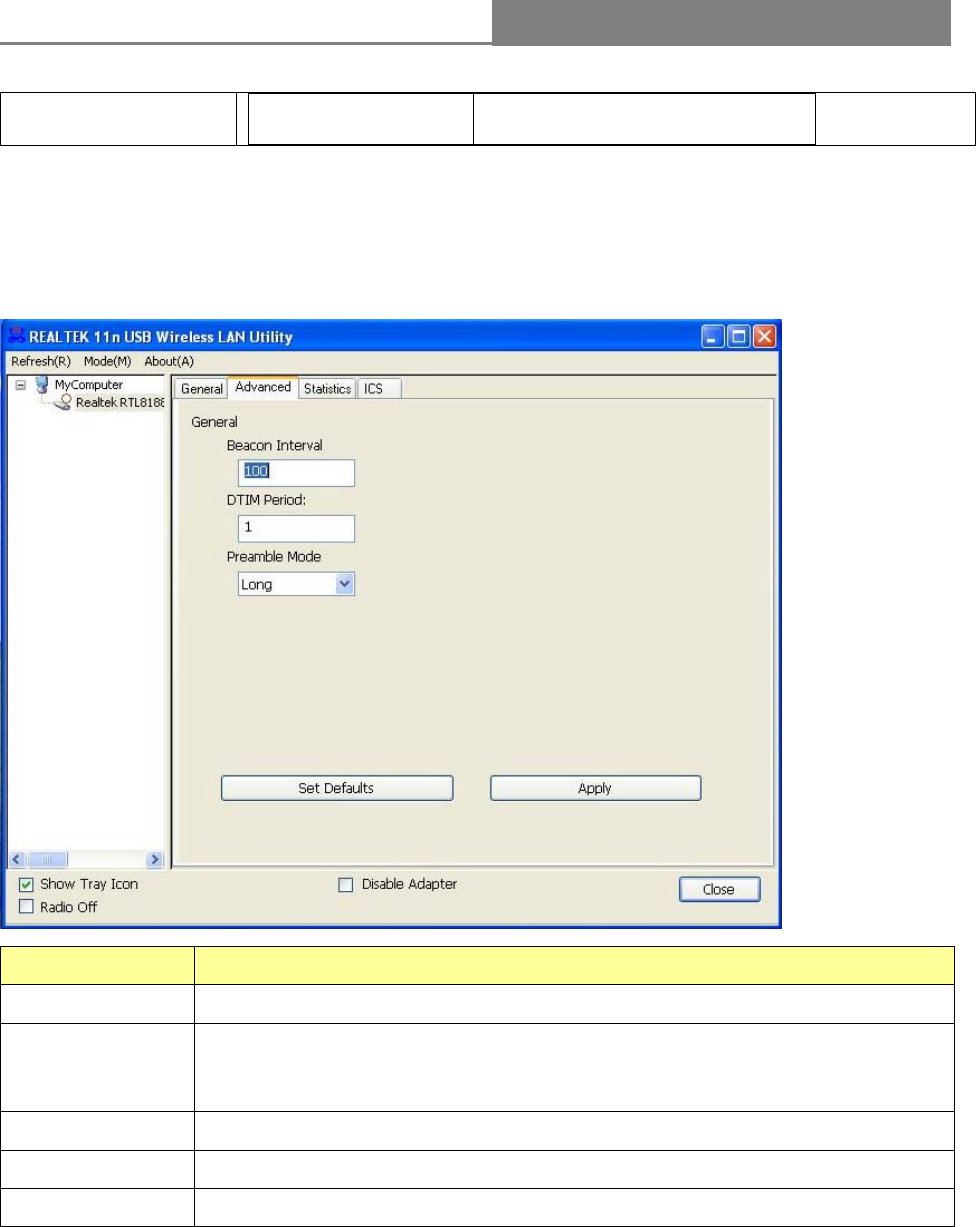Collapse the MyComputer tree node
The width and height of the screenshot is (976, 1227).
tap(20, 386)
